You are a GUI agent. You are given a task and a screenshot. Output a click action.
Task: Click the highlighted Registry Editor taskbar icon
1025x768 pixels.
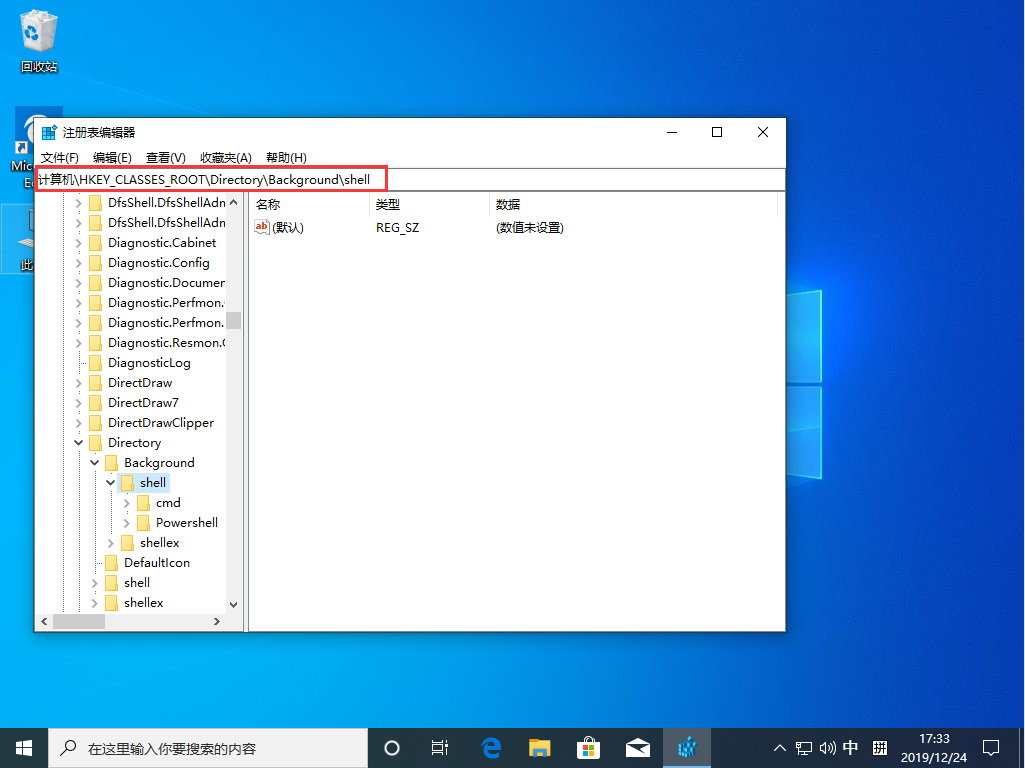pos(688,747)
